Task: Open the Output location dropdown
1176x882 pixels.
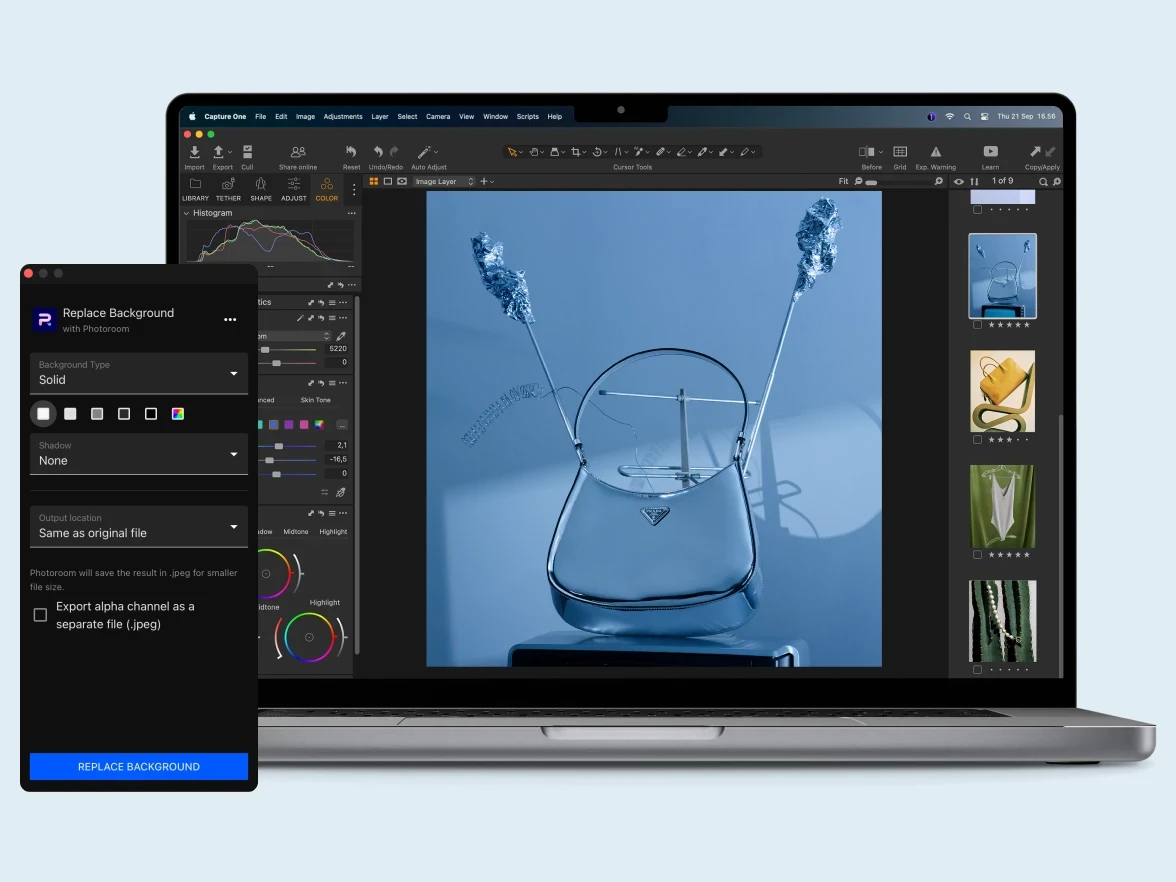Action: [139, 526]
